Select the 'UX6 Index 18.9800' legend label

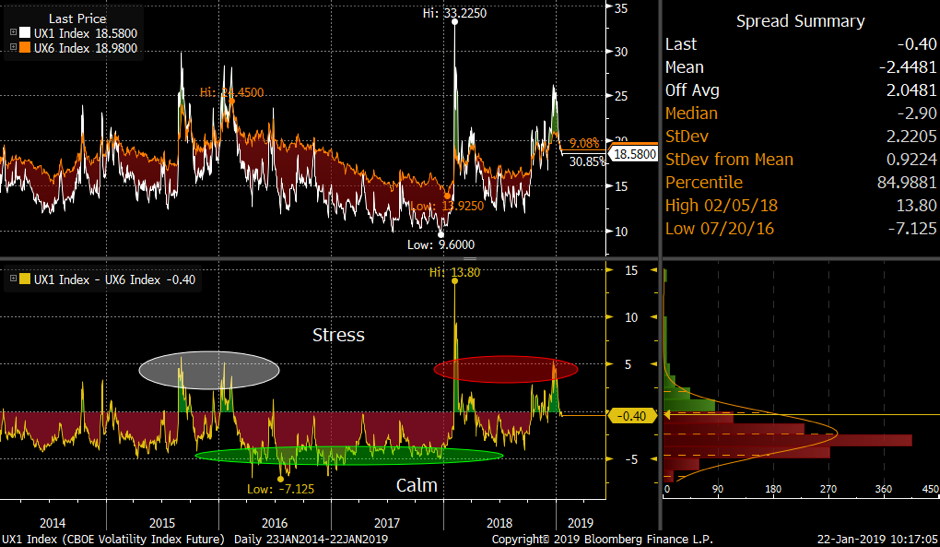point(86,49)
